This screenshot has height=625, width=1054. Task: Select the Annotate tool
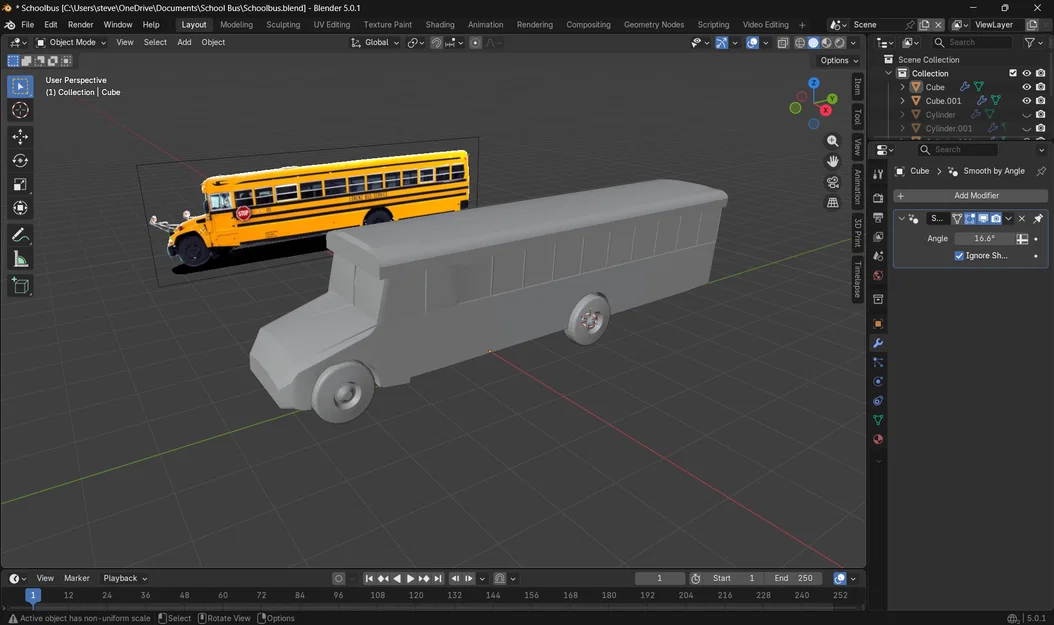click(x=20, y=235)
